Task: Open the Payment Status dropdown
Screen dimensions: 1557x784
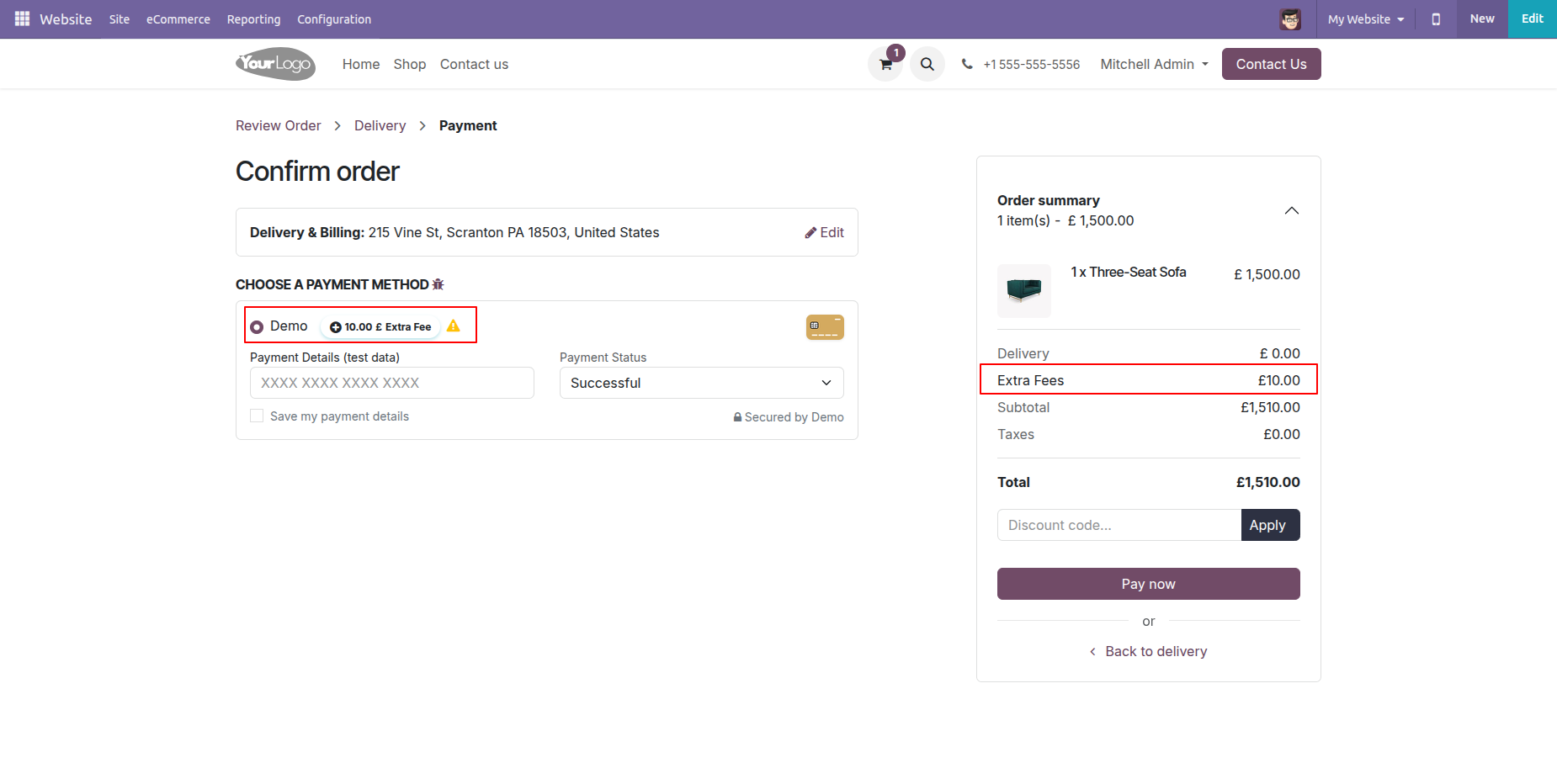Action: (x=701, y=383)
